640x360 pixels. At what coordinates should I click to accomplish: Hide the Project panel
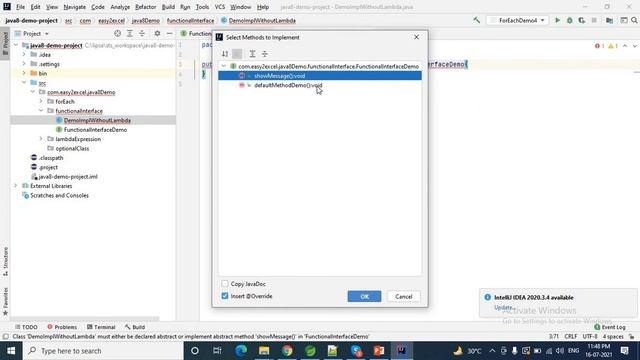(169, 33)
